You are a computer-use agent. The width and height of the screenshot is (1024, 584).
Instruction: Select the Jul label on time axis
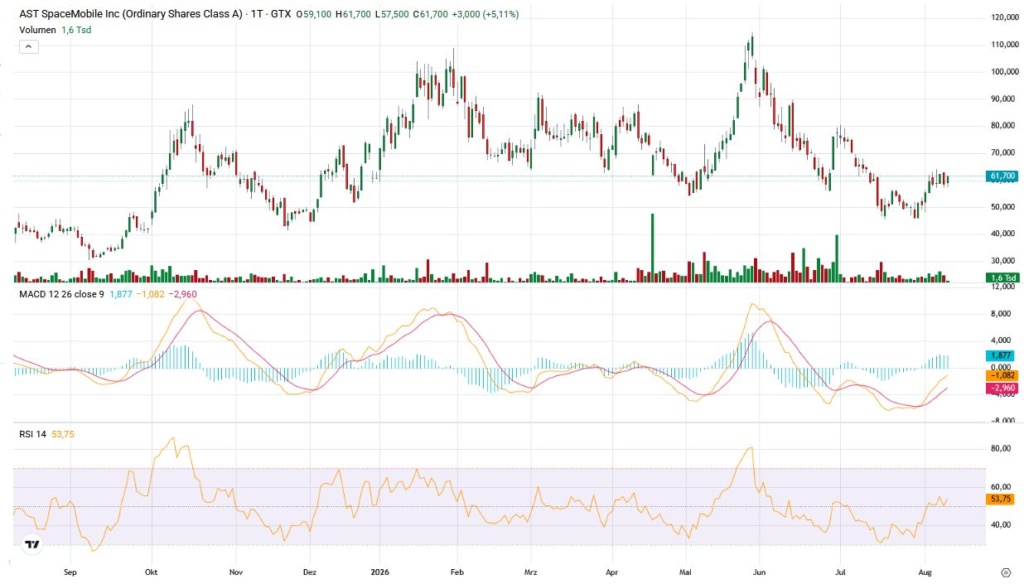(840, 572)
